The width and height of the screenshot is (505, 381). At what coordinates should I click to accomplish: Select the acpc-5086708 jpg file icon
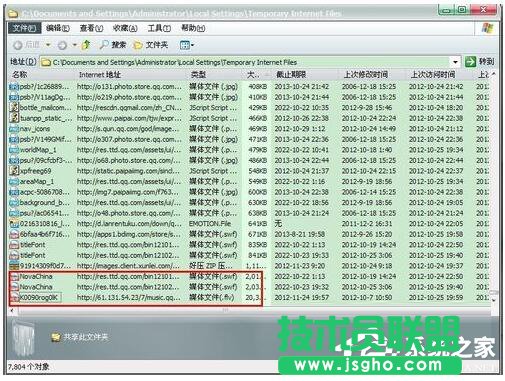14,192
